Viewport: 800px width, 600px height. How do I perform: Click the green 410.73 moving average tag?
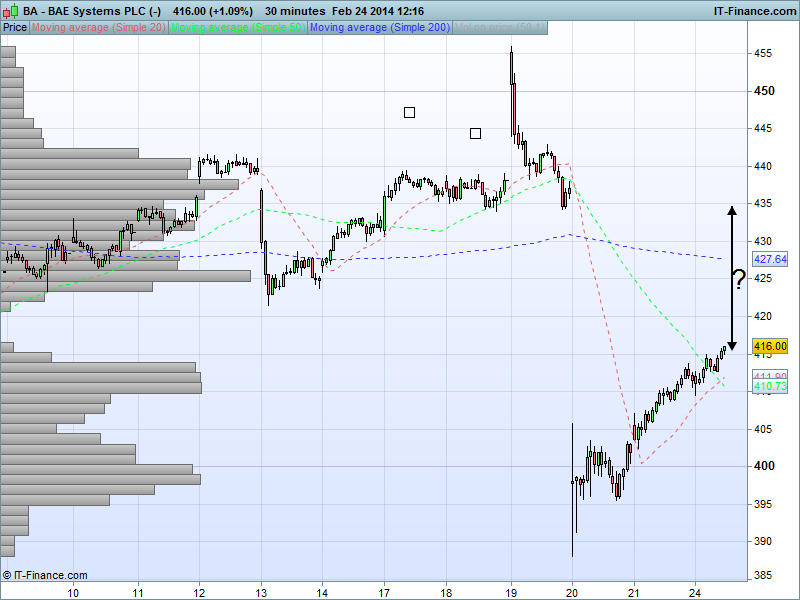pos(771,386)
